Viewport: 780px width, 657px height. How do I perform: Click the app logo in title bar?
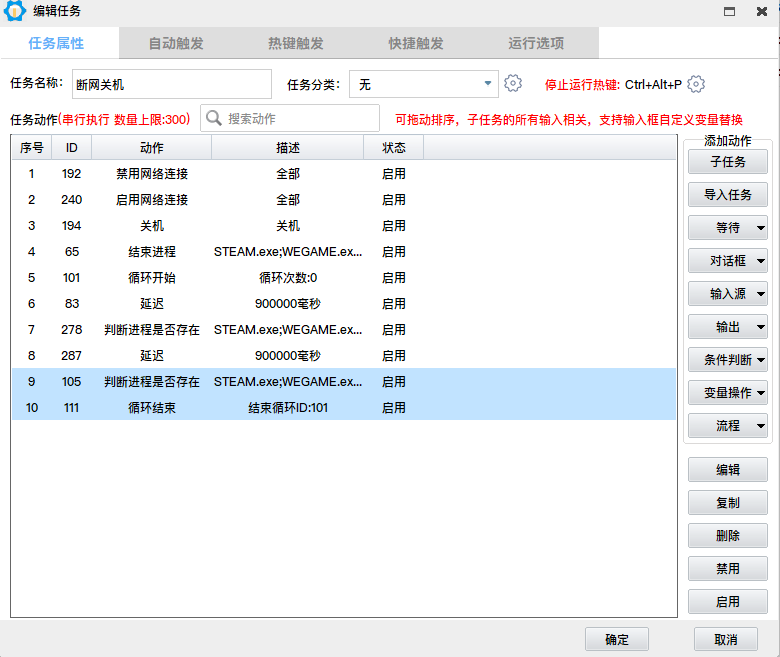point(15,12)
